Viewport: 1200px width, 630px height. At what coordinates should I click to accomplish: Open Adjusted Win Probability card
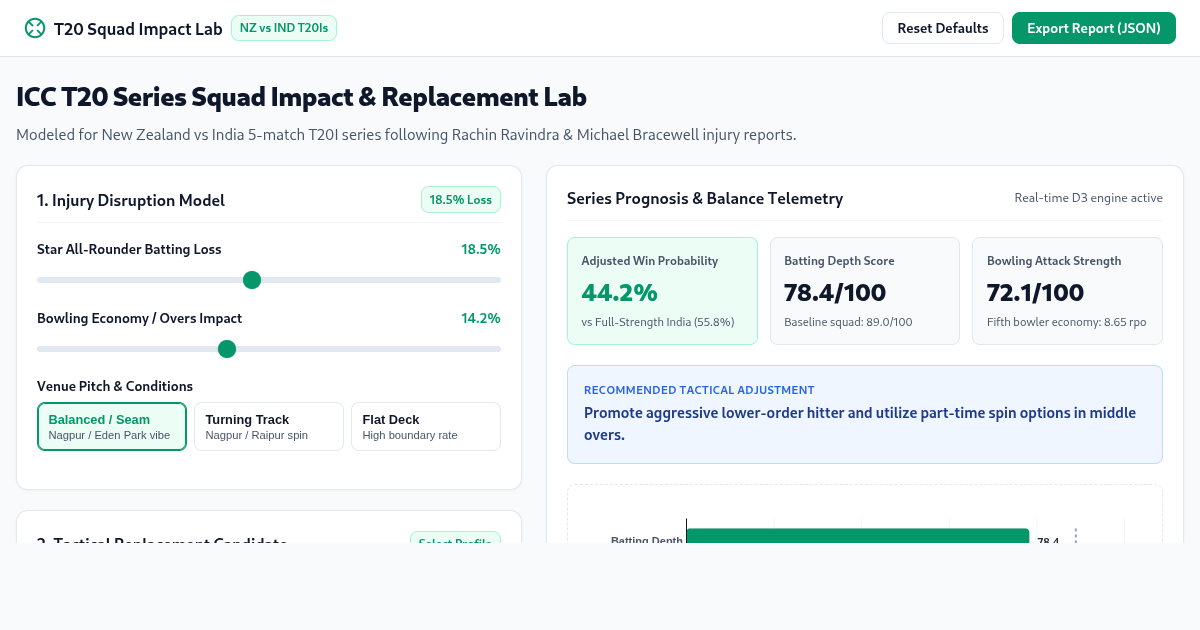[663, 291]
